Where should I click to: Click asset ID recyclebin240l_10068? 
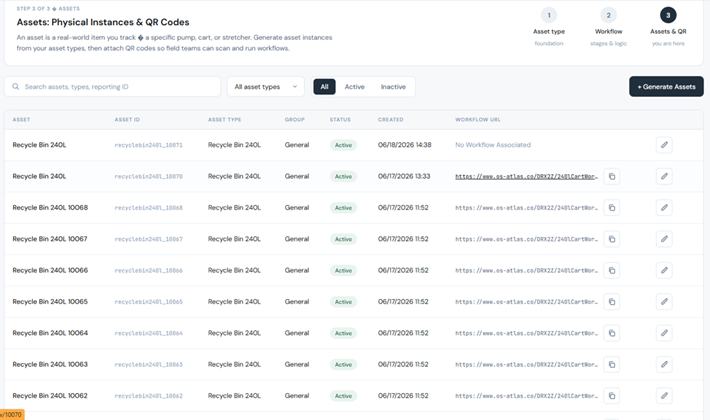click(149, 208)
